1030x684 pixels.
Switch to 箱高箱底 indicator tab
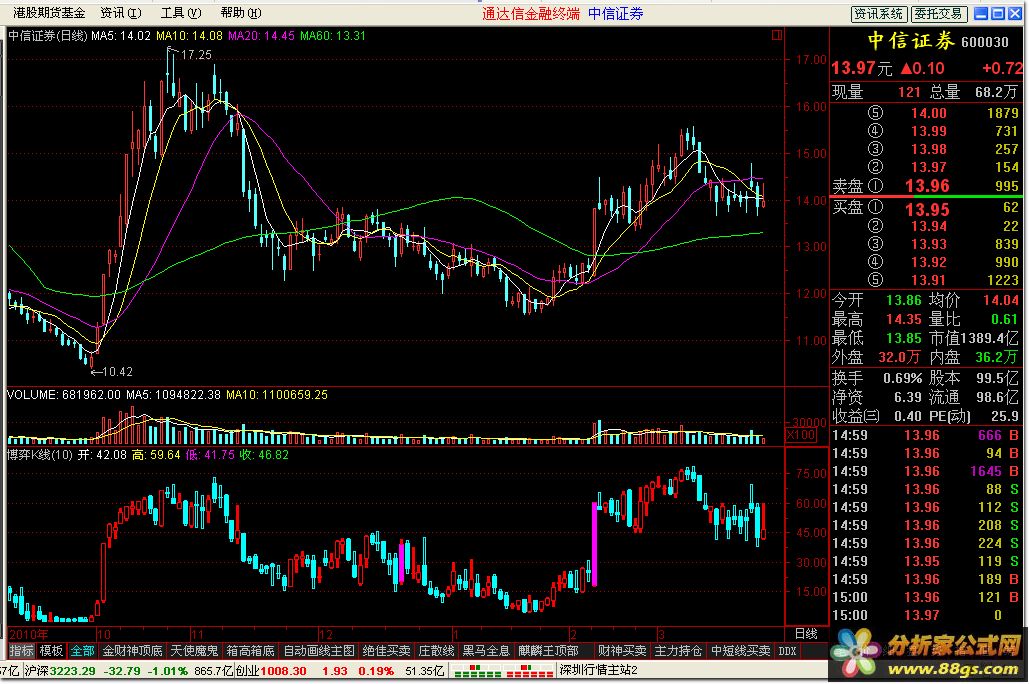pyautogui.click(x=250, y=651)
